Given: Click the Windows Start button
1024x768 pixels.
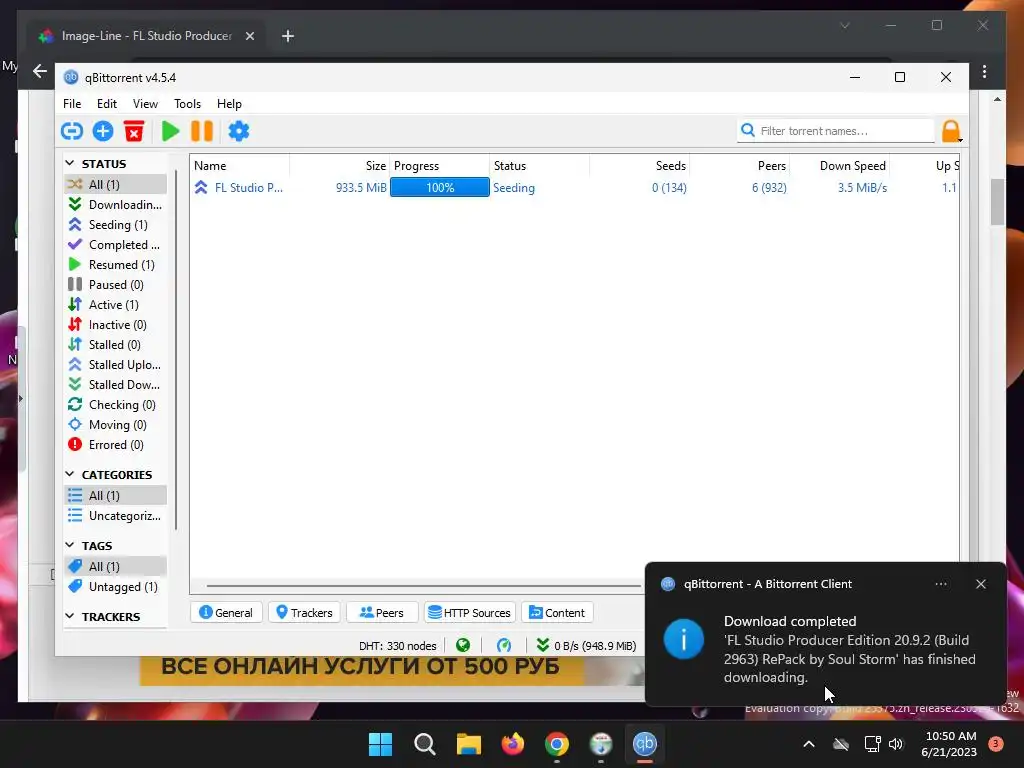Looking at the screenshot, I should tap(380, 744).
